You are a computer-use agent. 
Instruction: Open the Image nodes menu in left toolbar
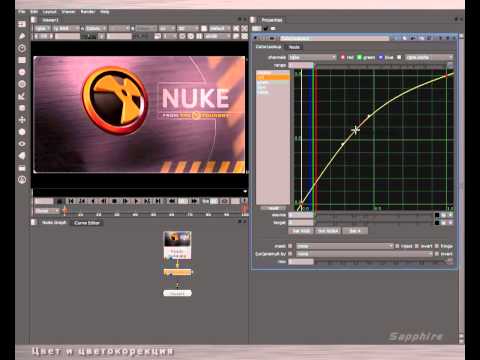22,24
